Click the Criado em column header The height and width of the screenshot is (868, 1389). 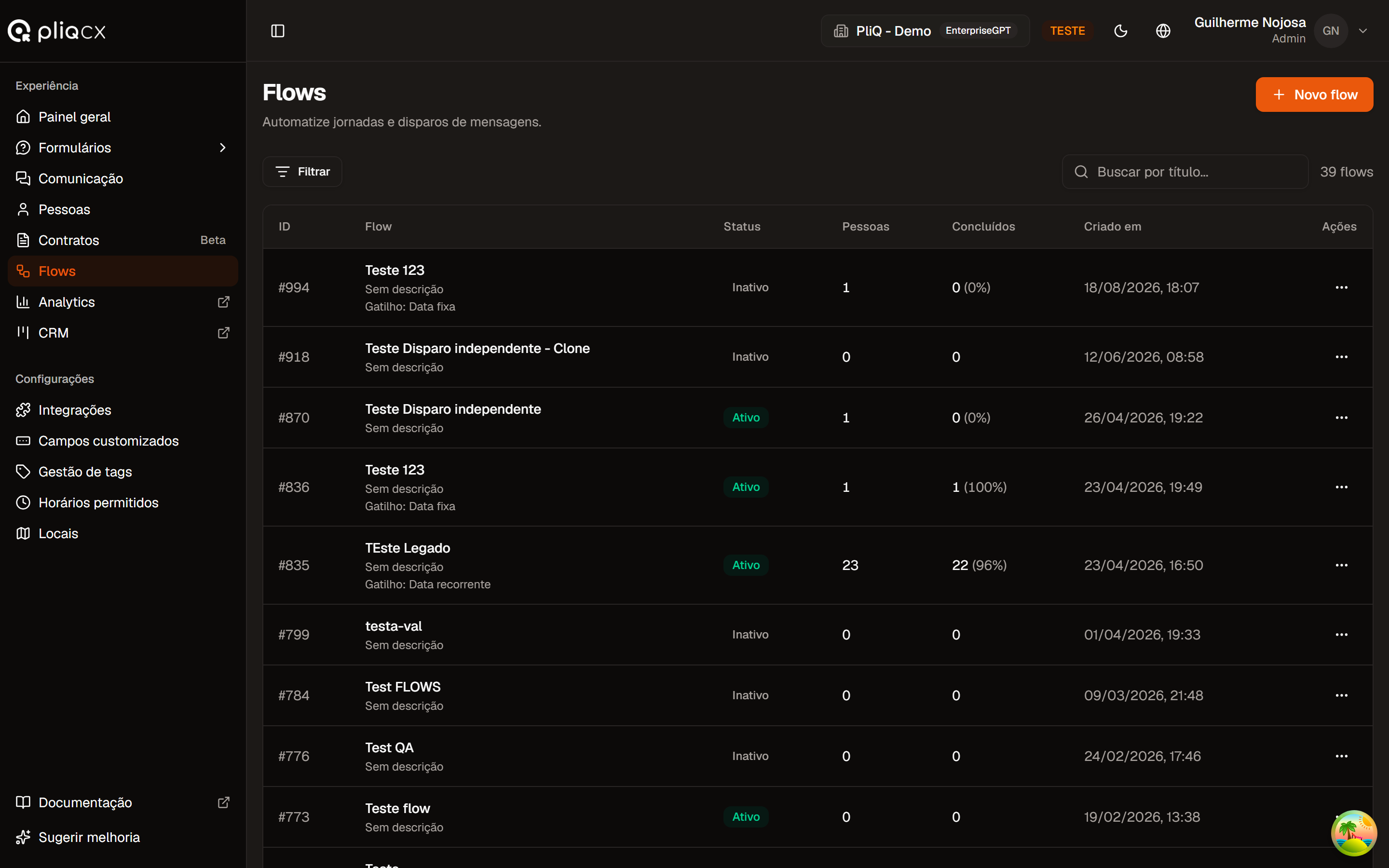[x=1112, y=227]
